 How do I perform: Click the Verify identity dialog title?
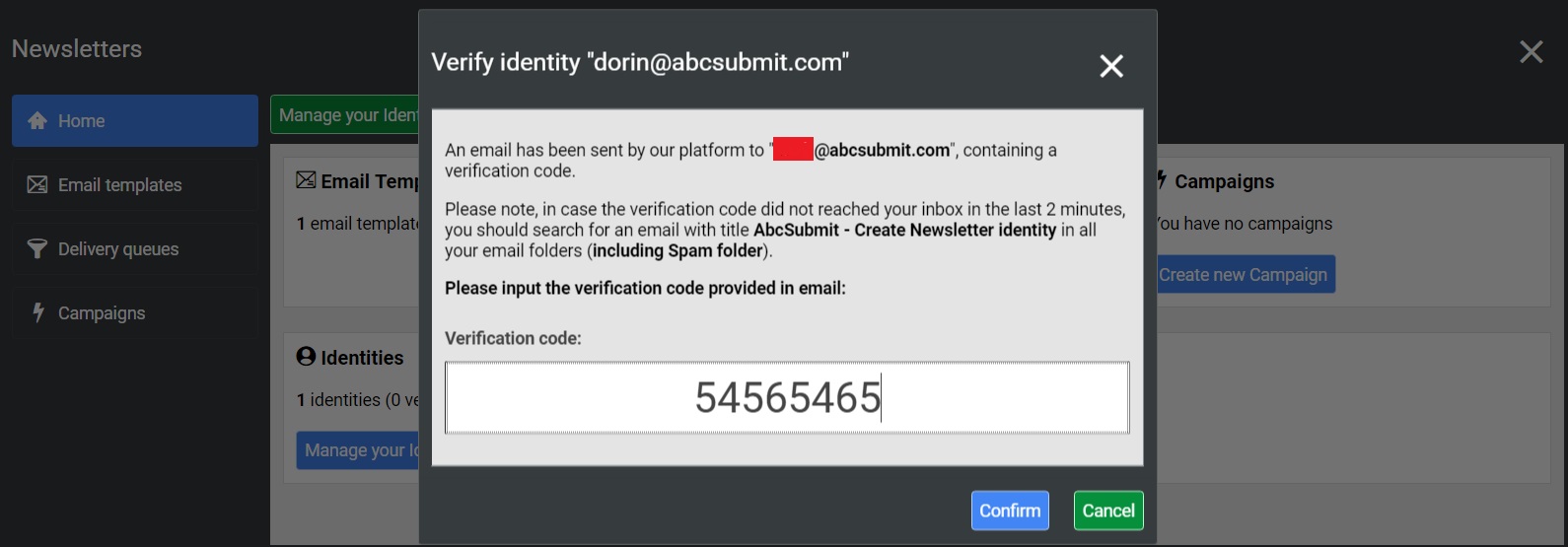640,62
